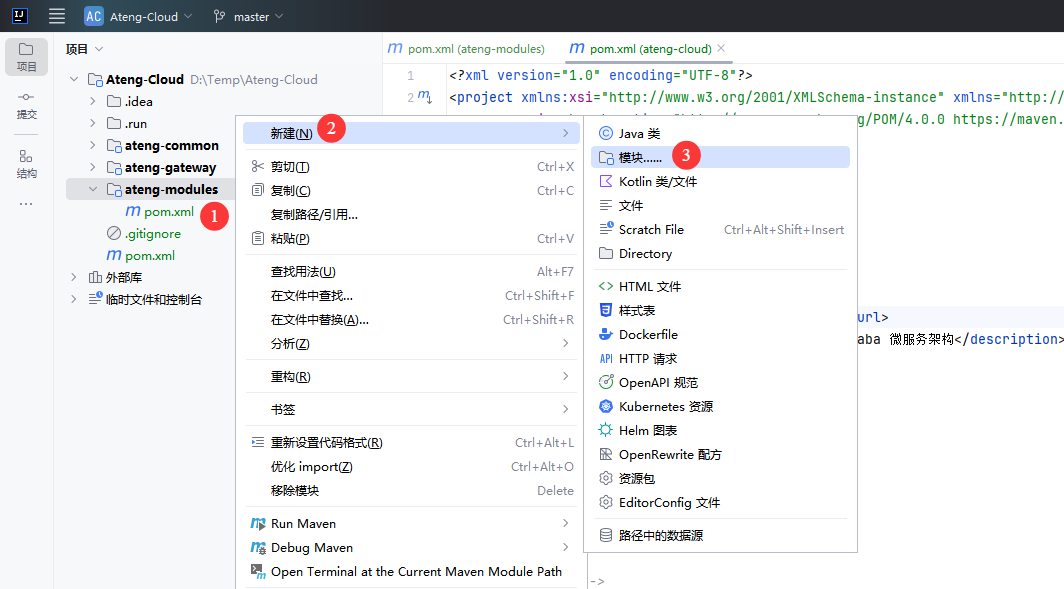Switch to pom.xml (ateng-modules) tab

pyautogui.click(x=466, y=48)
